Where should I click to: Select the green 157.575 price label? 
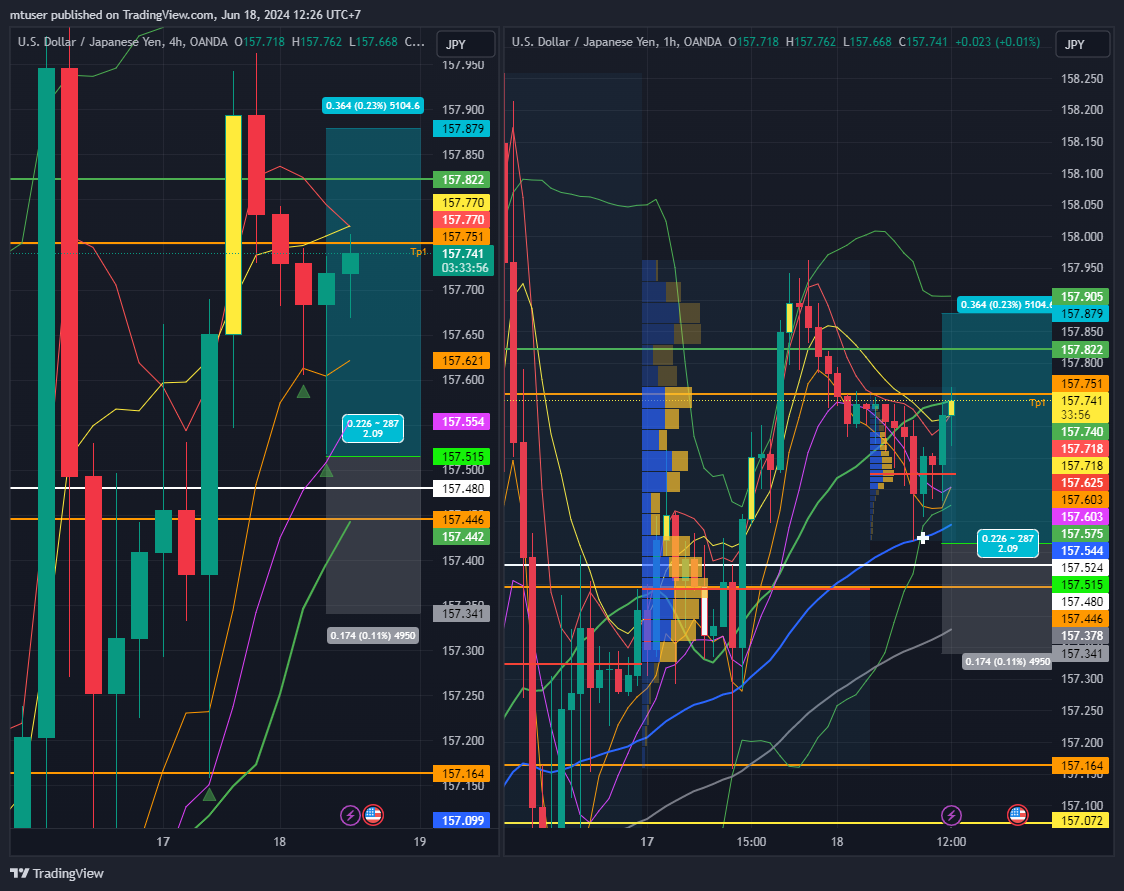click(1081, 534)
